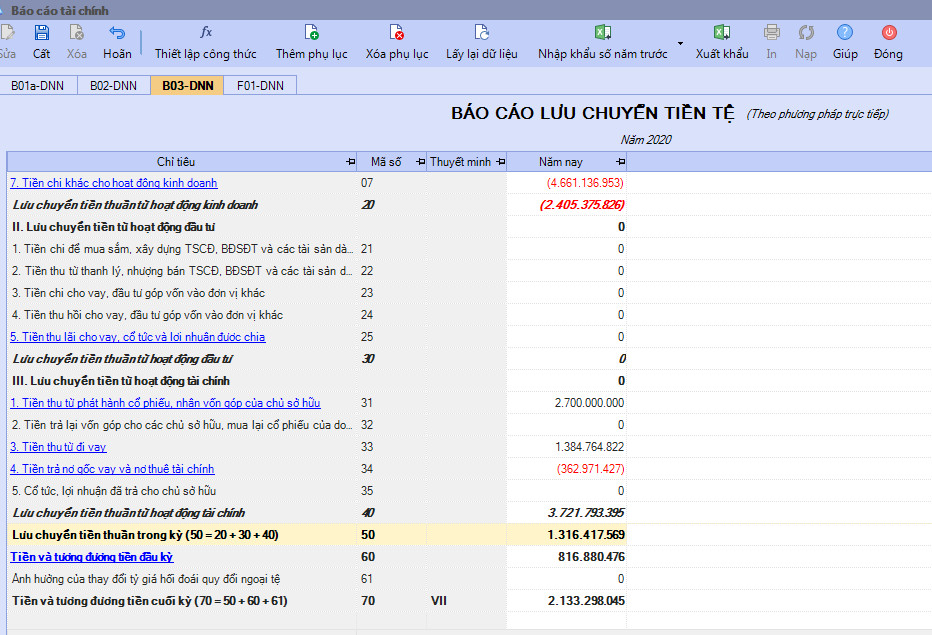
Task: Select row 3. Tiền chi cho vay, đầu tư góp vốn
Action: click(317, 293)
